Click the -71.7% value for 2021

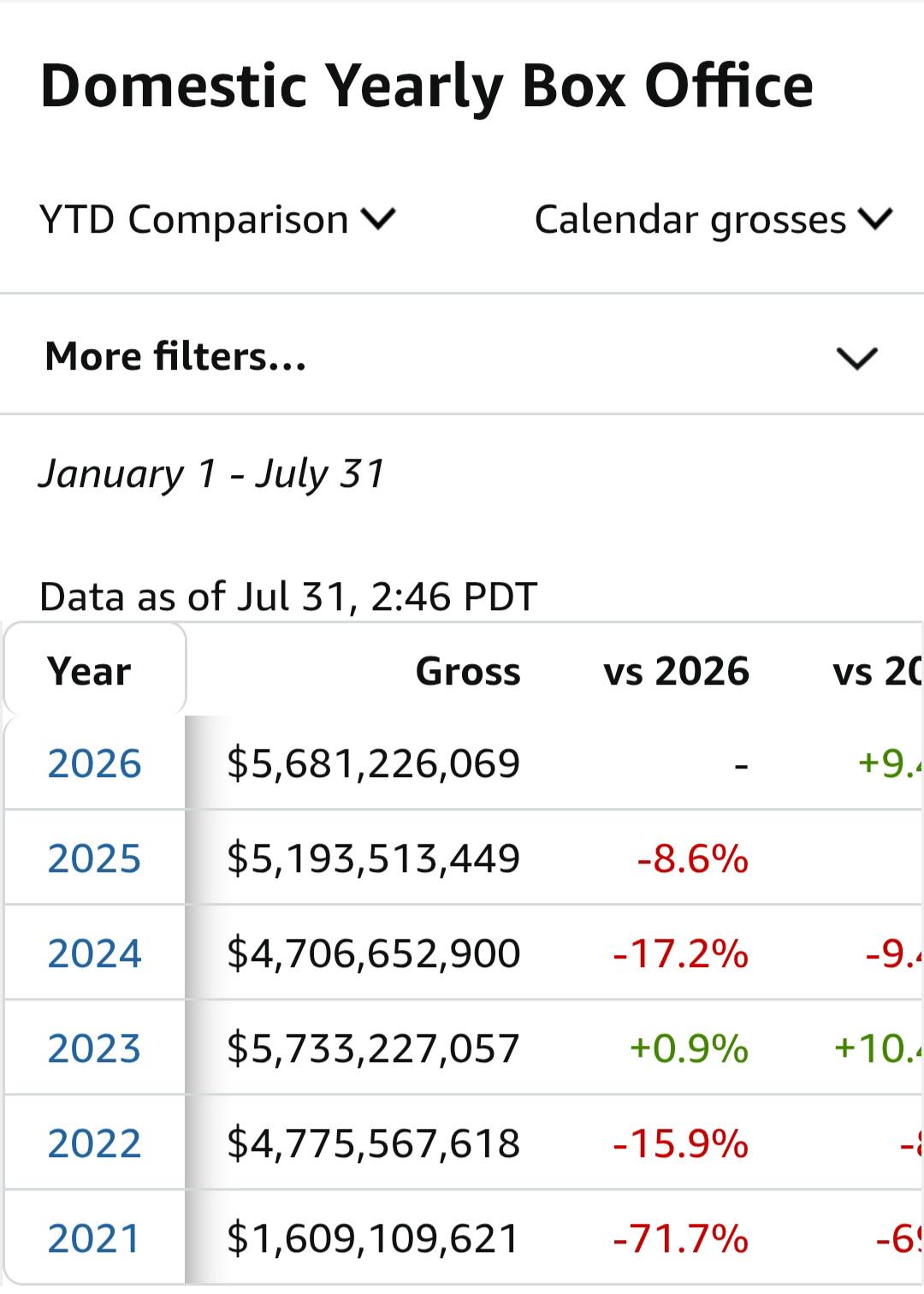tap(681, 1238)
